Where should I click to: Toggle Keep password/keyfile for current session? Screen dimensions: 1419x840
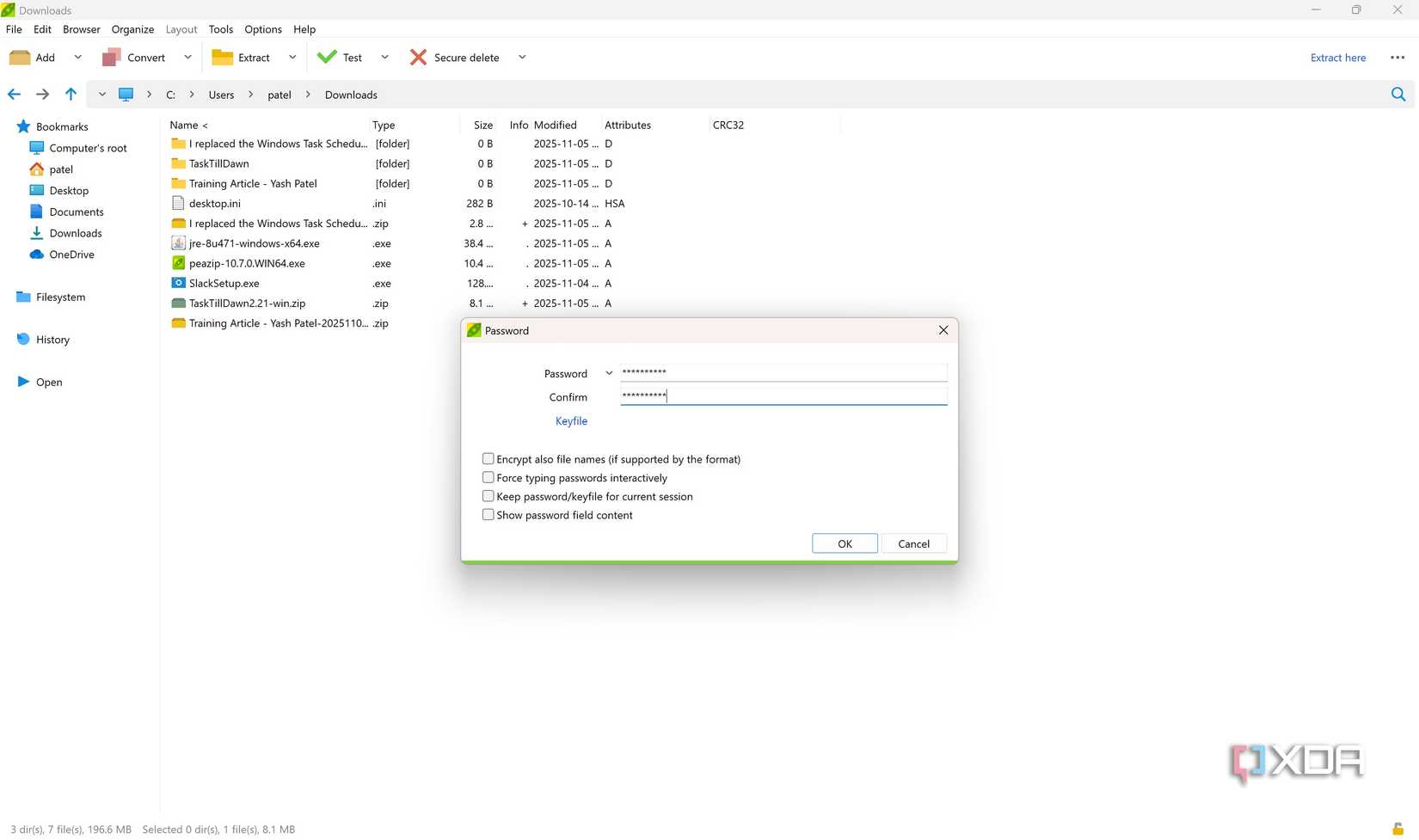(488, 496)
